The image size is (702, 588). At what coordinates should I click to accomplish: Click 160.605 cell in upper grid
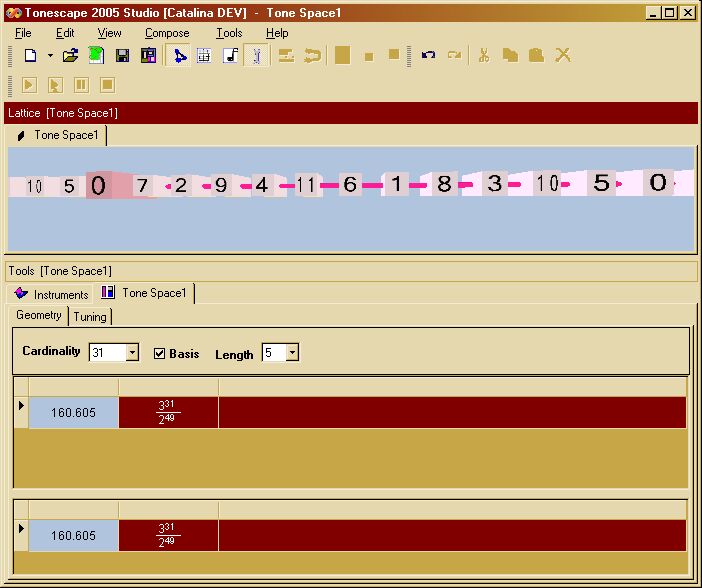pos(74,412)
